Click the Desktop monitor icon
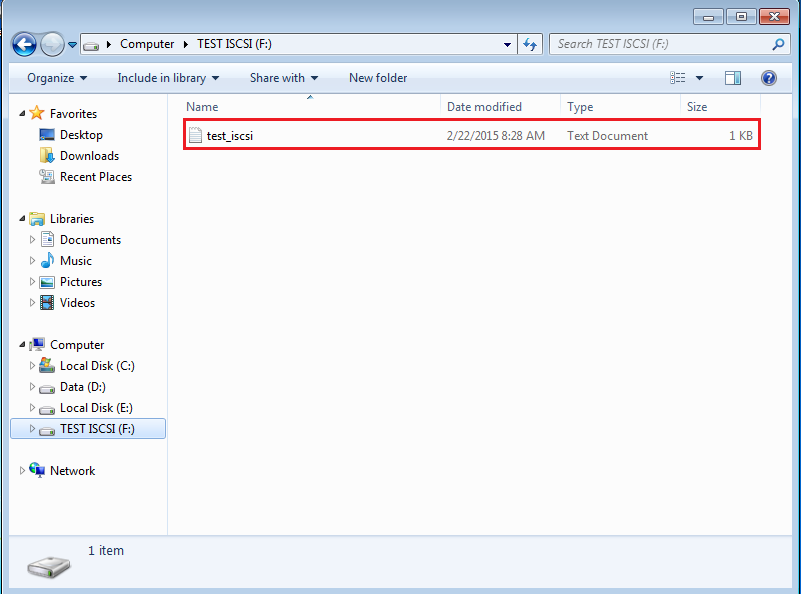This screenshot has height=594, width=801. click(47, 135)
